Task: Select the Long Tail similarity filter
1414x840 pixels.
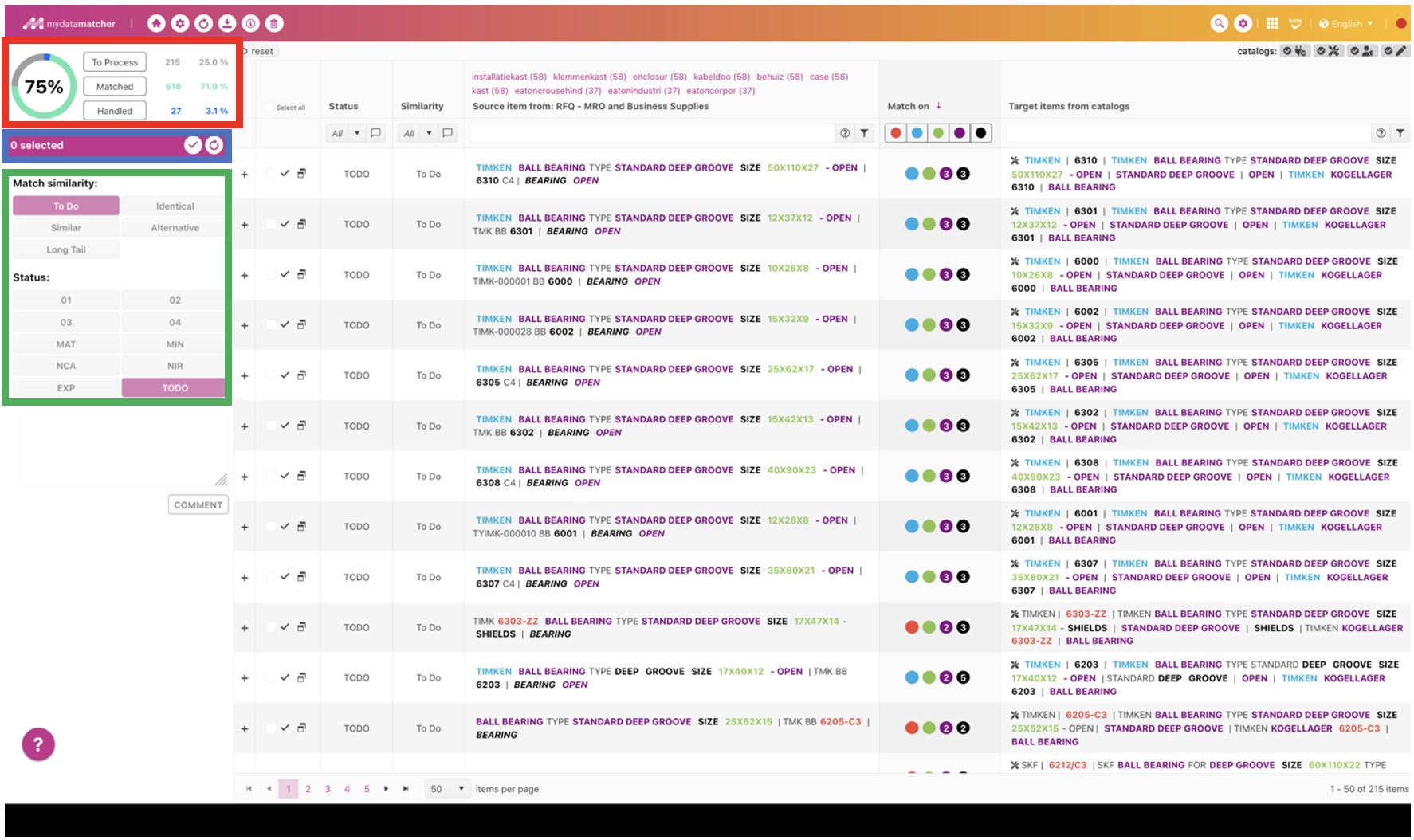Action: [66, 249]
